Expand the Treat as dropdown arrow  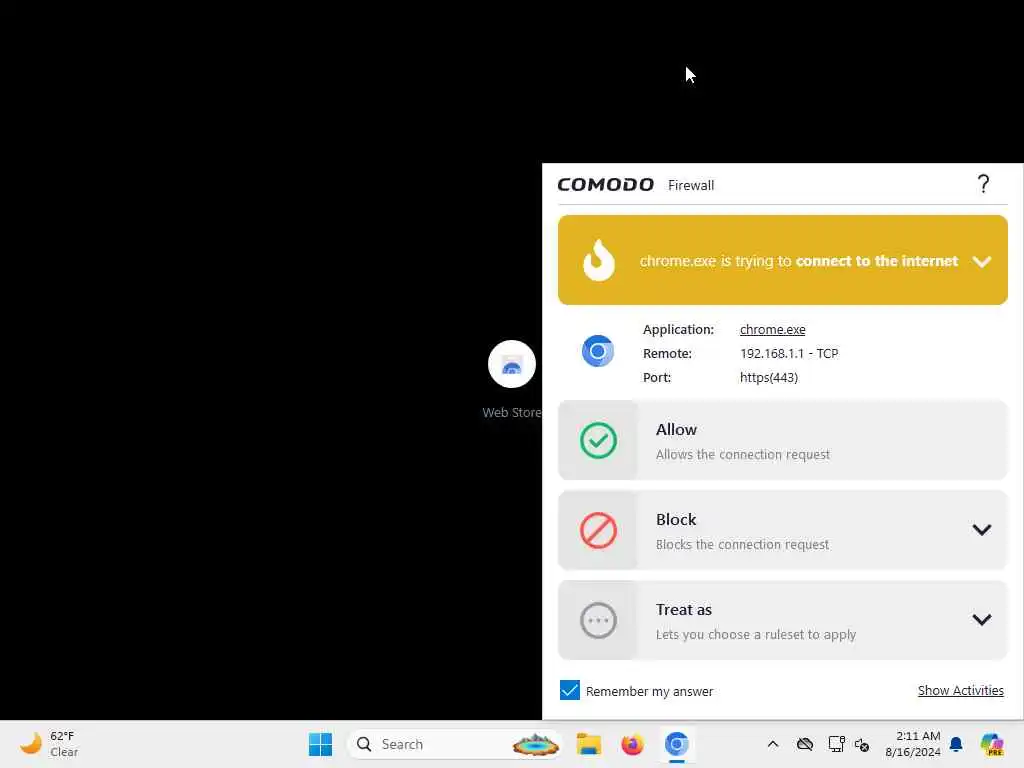pyautogui.click(x=982, y=620)
